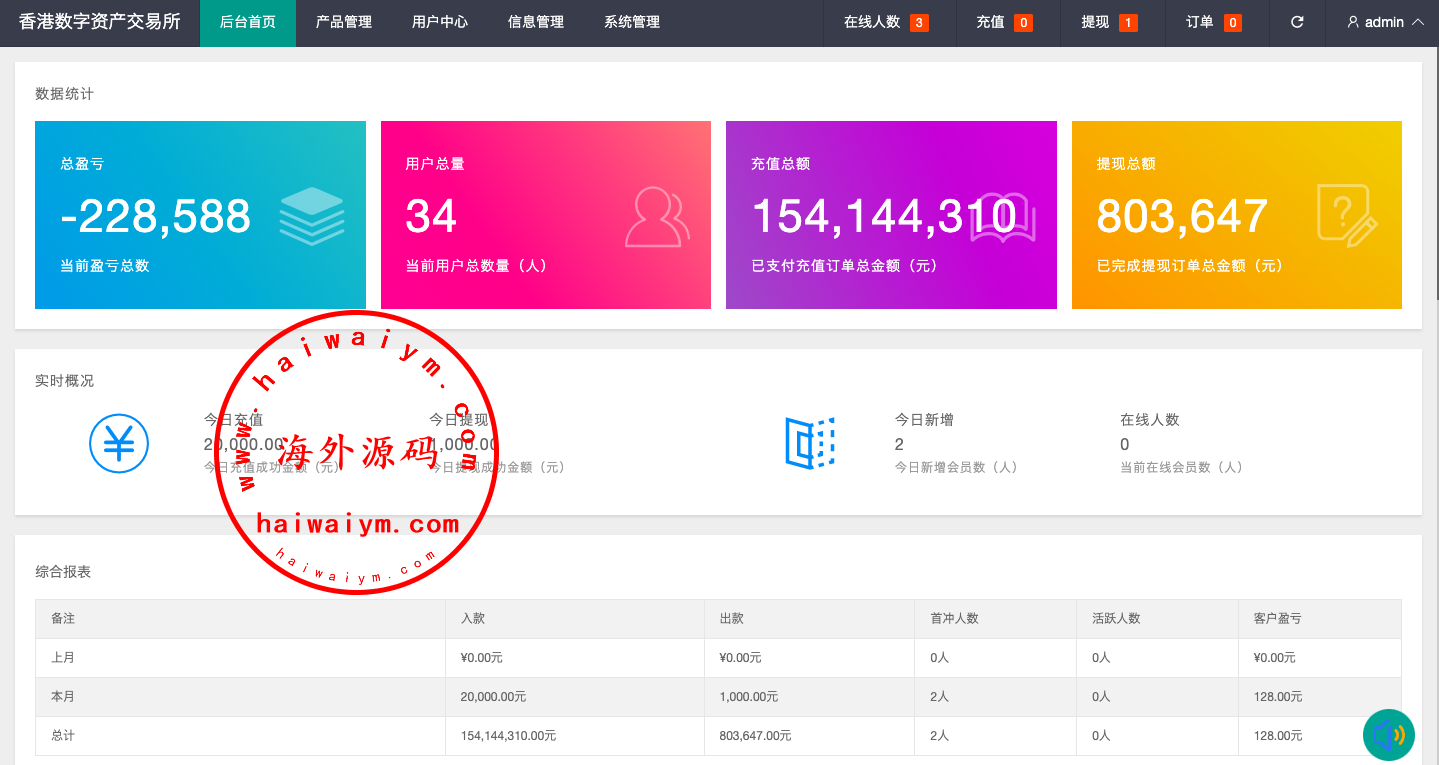Click the refresh icon in top bar
Image resolution: width=1439 pixels, height=765 pixels.
pos(1297,22)
